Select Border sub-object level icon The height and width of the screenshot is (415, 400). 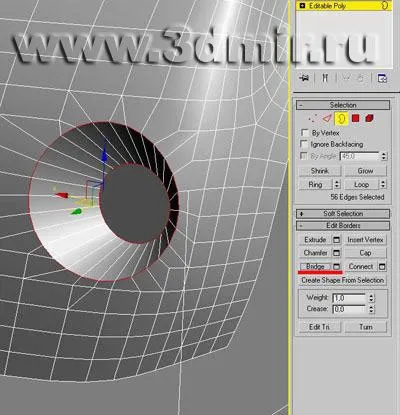(x=341, y=118)
